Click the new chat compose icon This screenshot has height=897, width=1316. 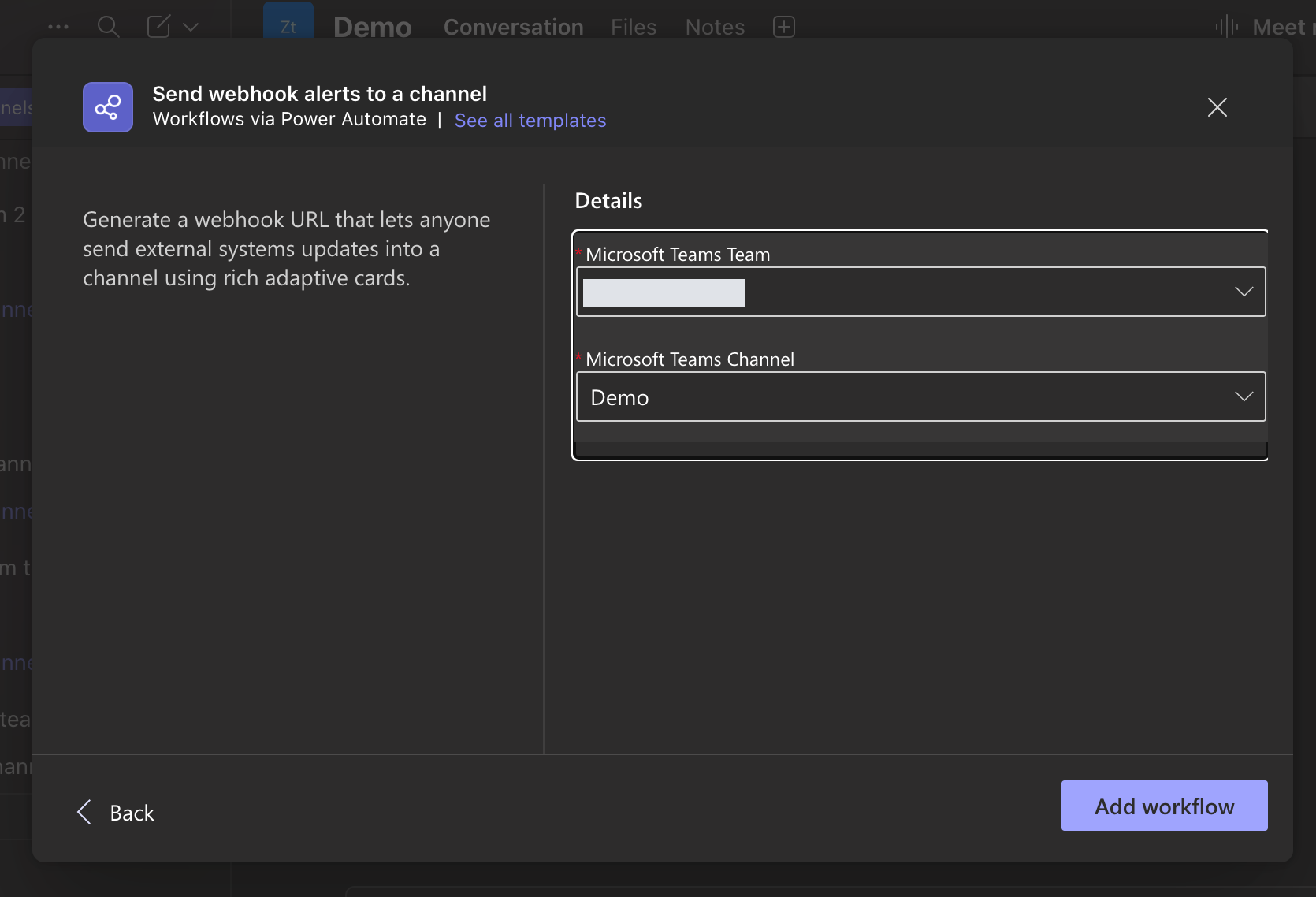pos(159,27)
